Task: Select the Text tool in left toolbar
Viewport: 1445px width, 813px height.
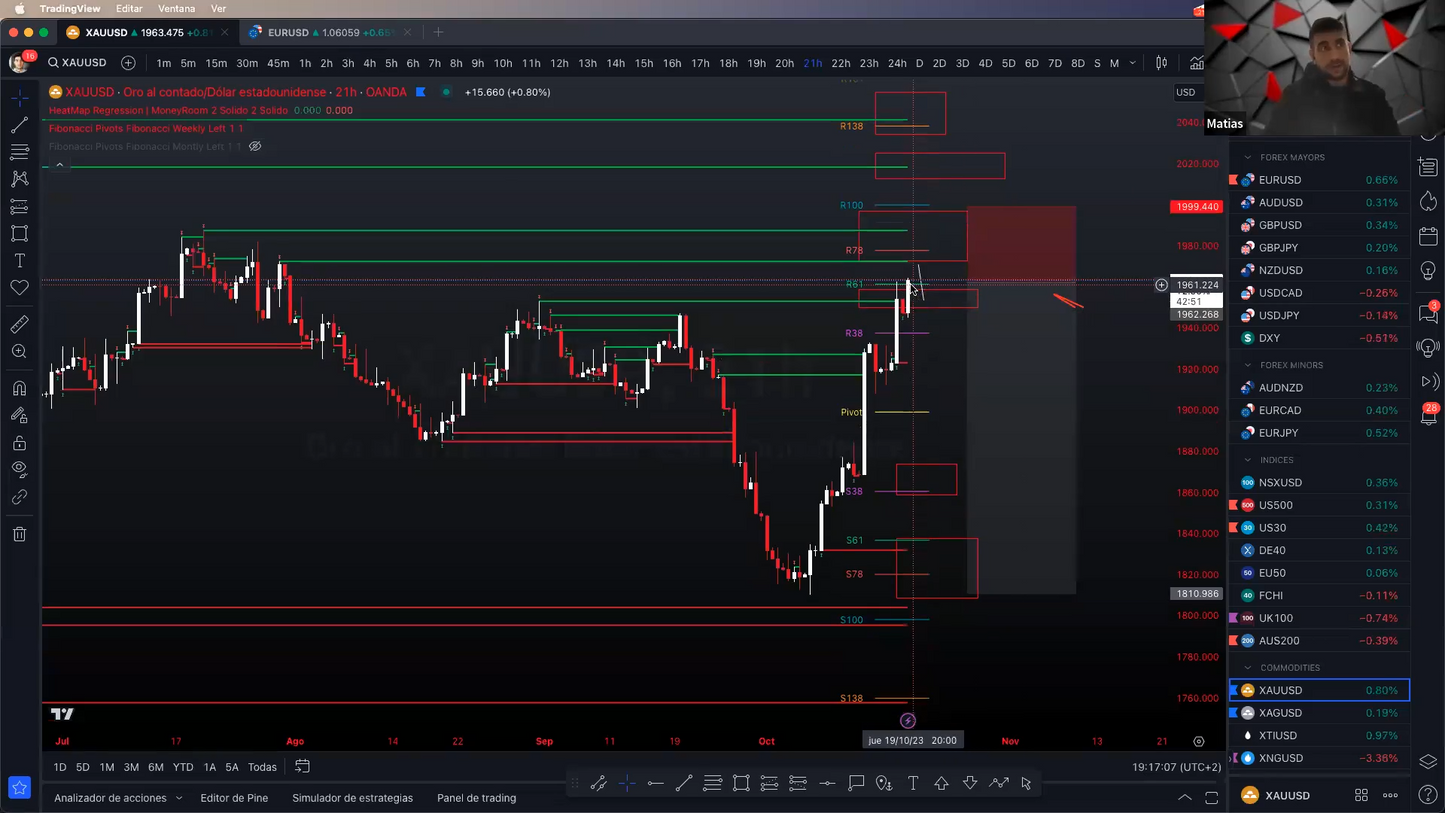Action: 19,261
